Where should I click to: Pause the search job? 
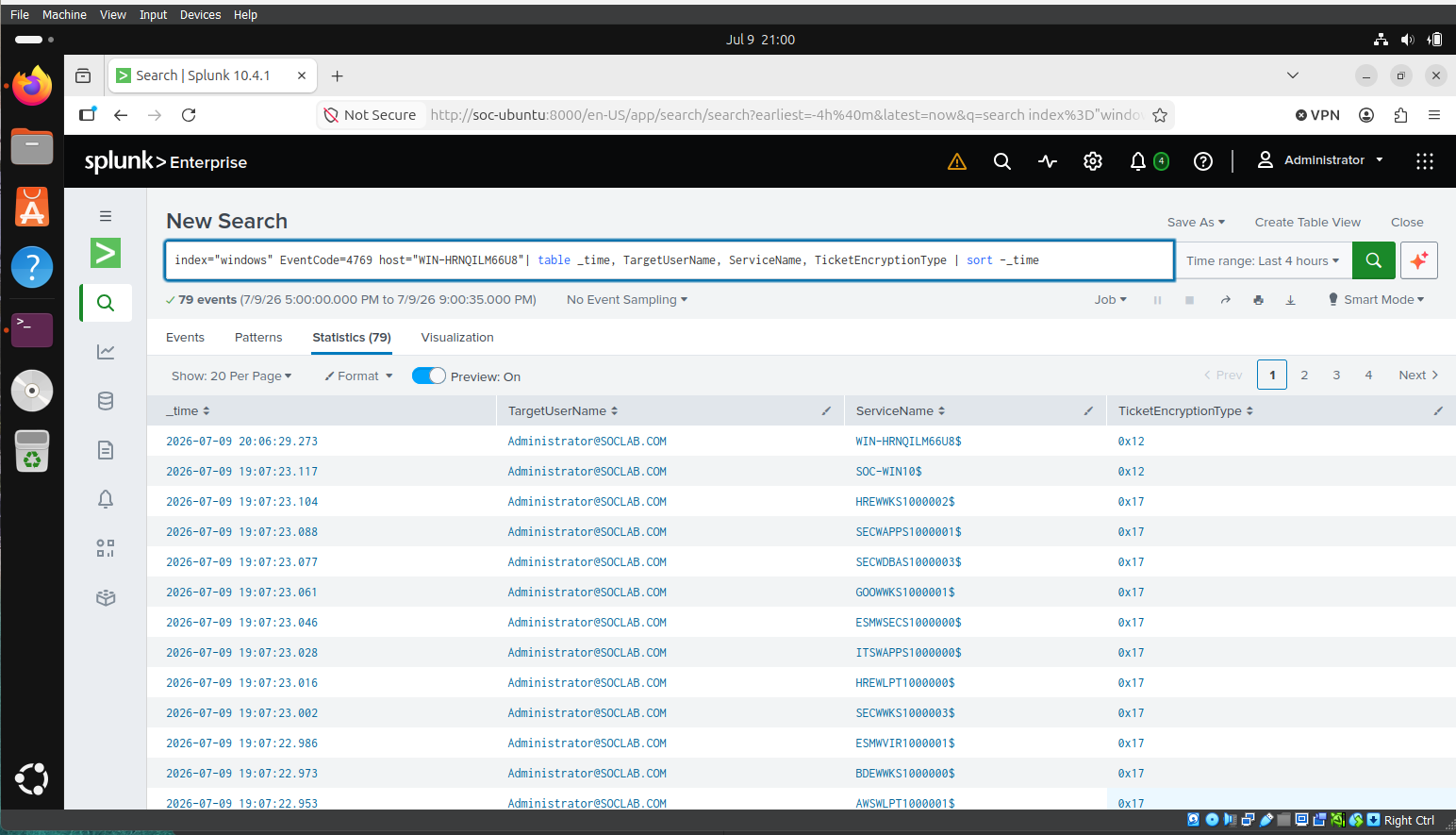tap(1157, 300)
